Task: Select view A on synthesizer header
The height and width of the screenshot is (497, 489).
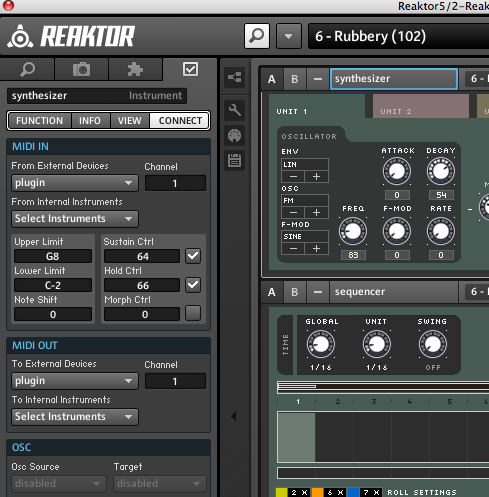Action: pyautogui.click(x=272, y=79)
